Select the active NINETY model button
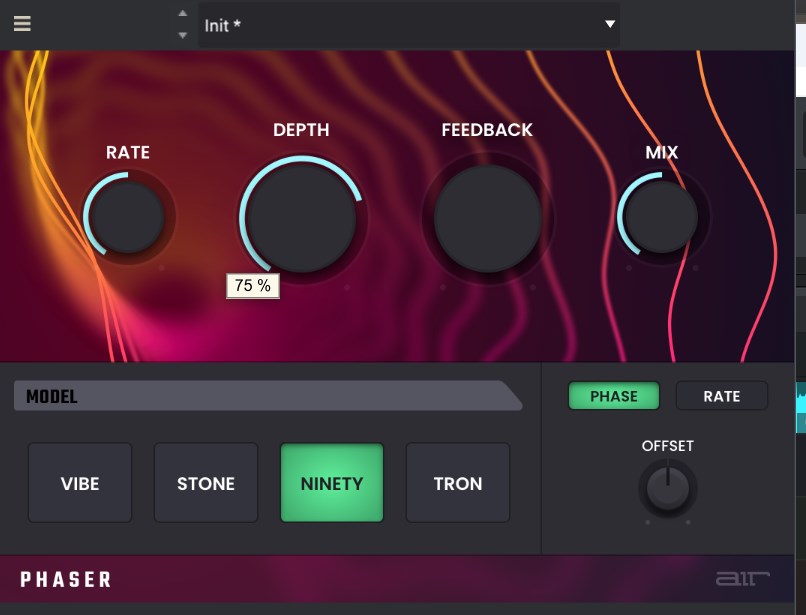 click(332, 483)
